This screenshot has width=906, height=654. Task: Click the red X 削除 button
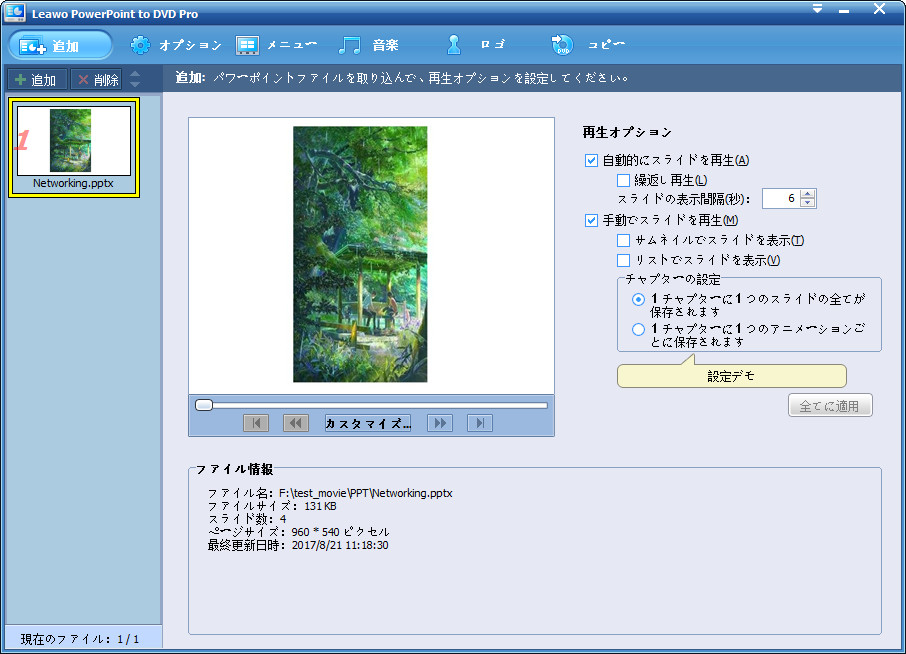97,80
